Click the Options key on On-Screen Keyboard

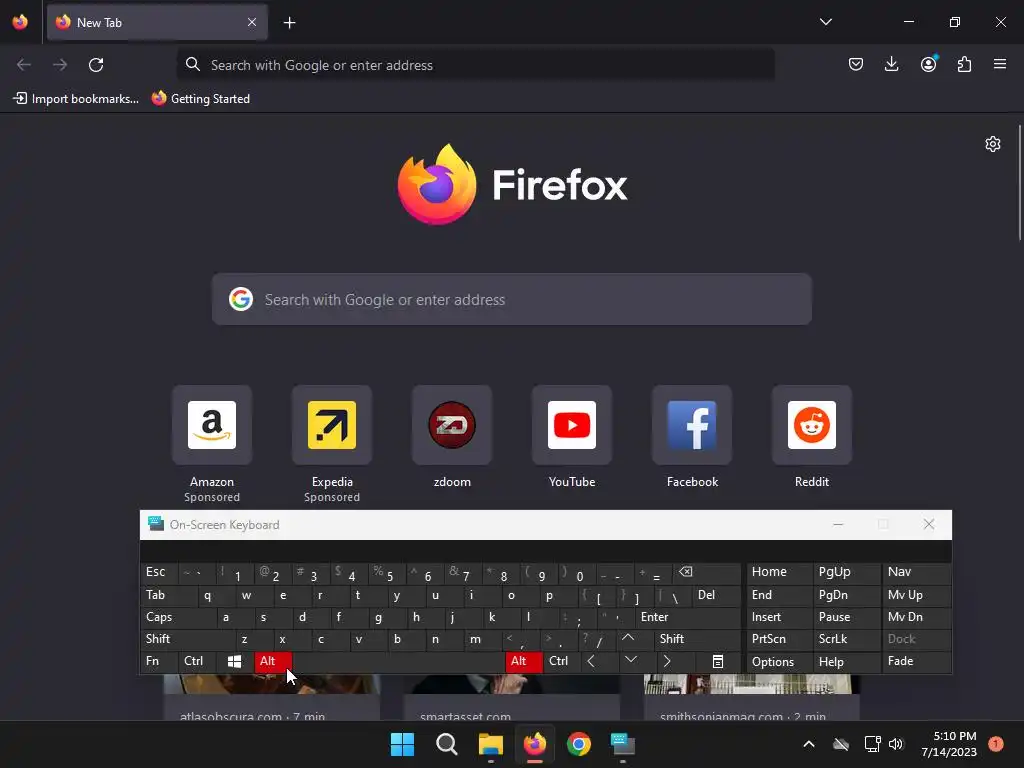click(780, 662)
